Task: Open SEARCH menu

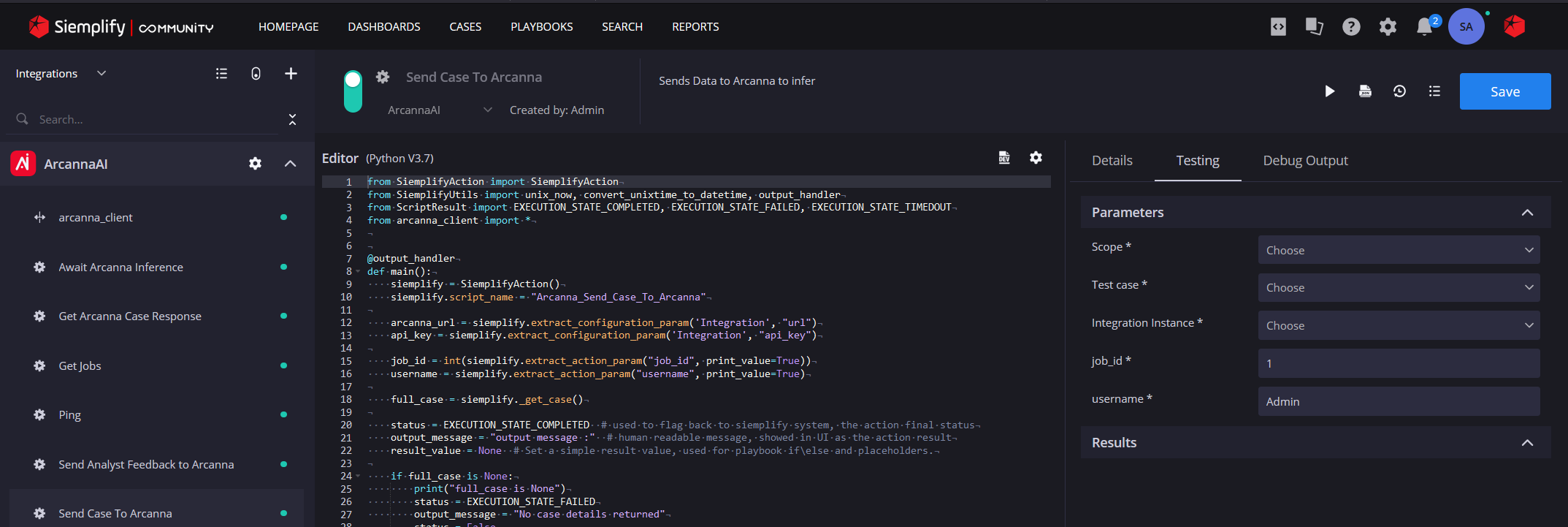Action: (622, 27)
